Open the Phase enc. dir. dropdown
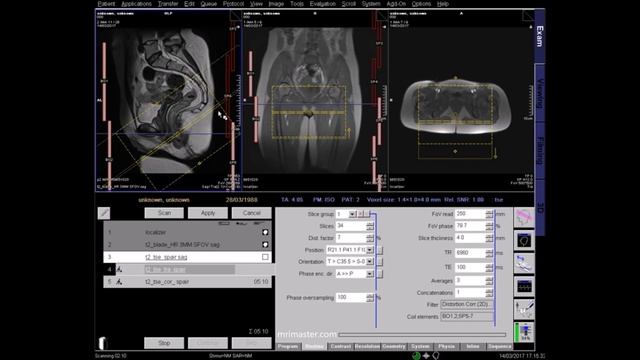The height and width of the screenshot is (360, 640). pos(370,274)
